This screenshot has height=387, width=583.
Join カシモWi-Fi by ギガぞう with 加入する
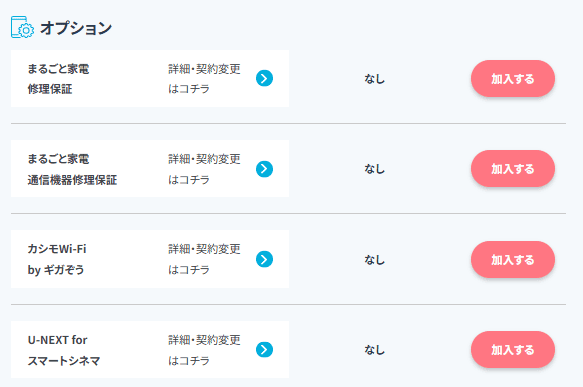pos(513,259)
